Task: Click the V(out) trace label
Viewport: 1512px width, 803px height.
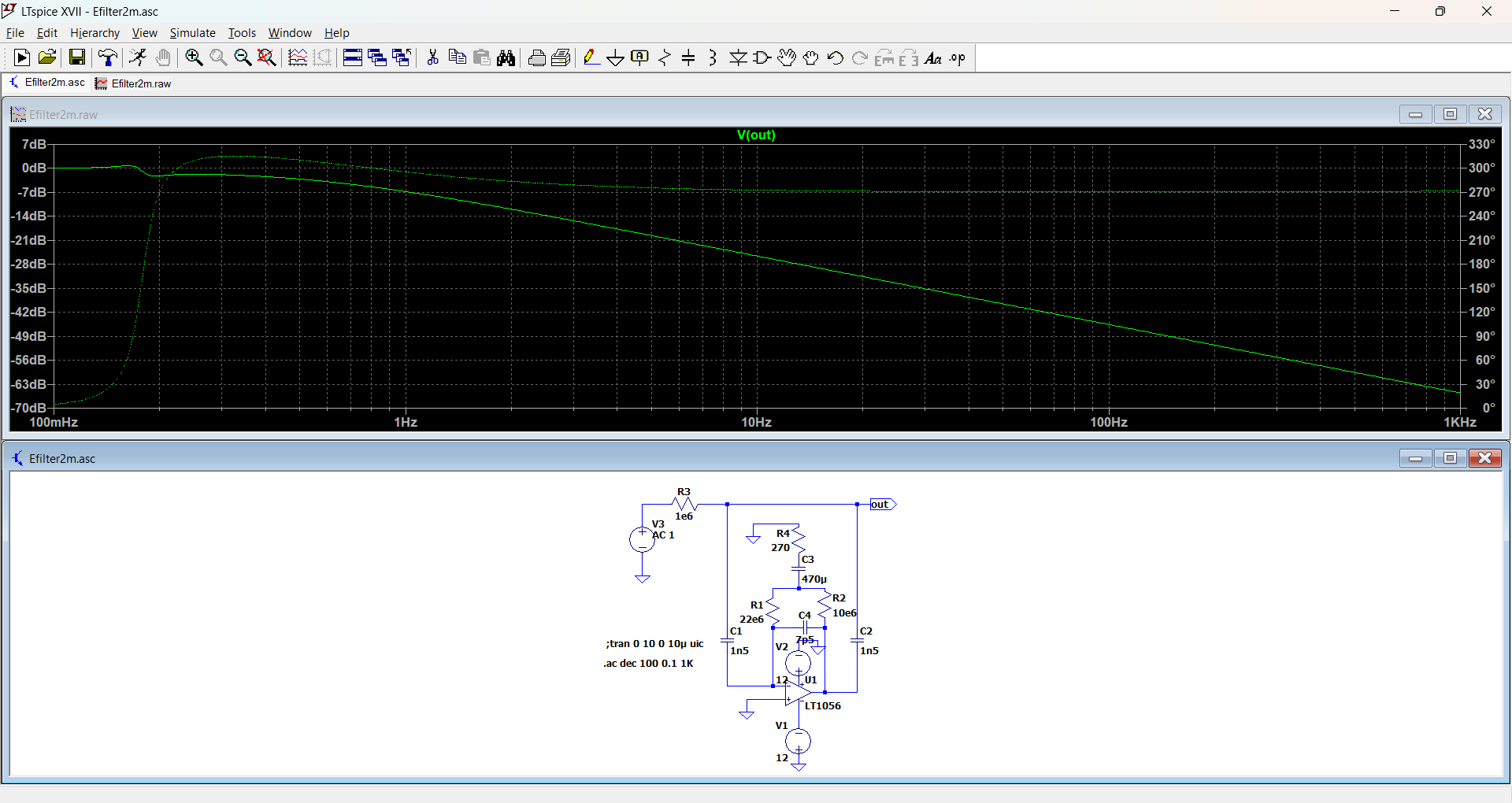Action: click(x=756, y=135)
